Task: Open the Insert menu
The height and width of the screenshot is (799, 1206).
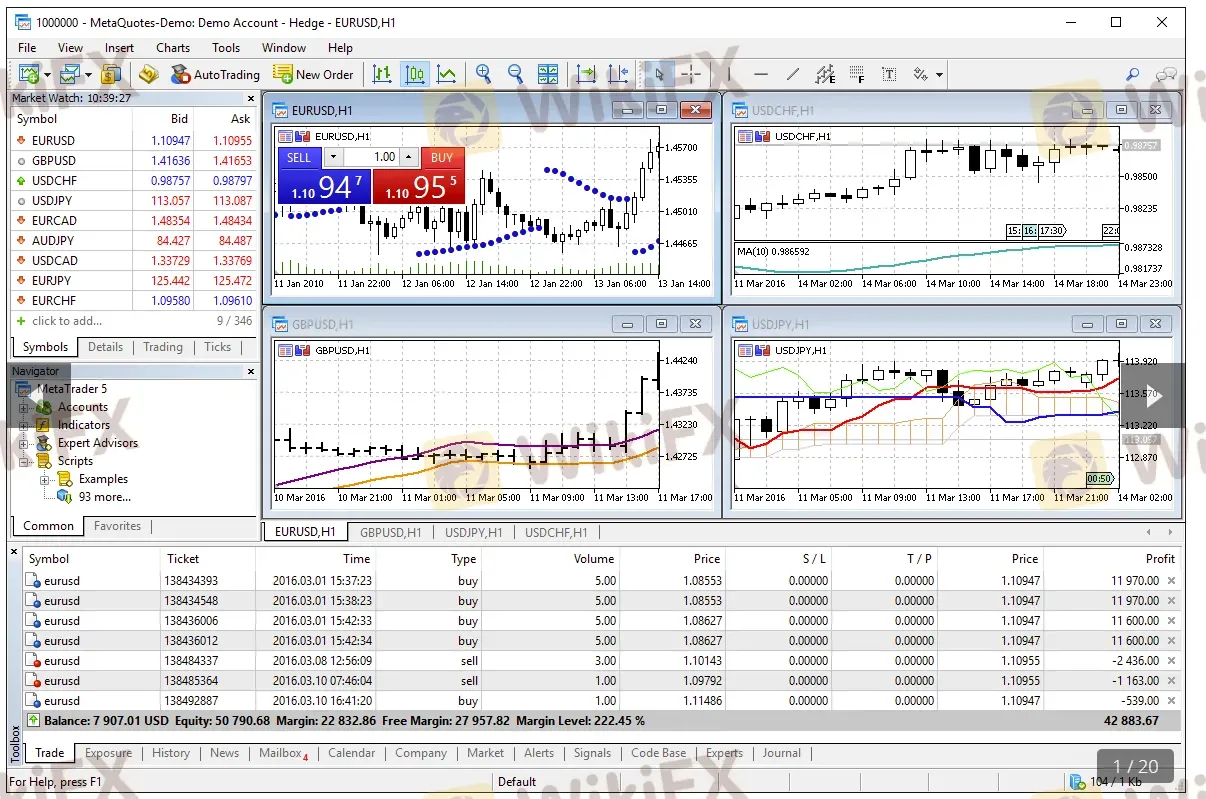Action: (119, 47)
